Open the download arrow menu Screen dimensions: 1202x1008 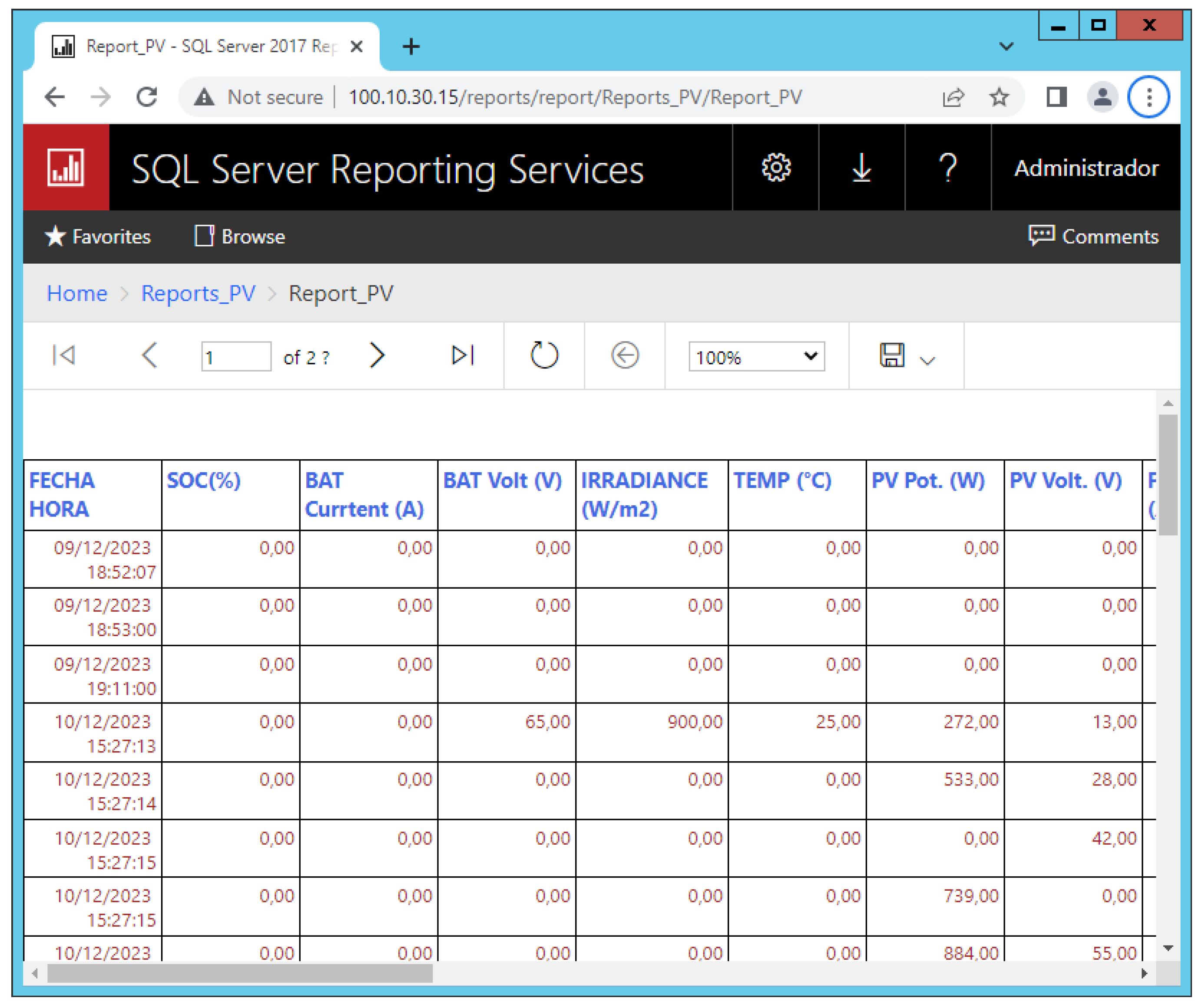point(861,168)
